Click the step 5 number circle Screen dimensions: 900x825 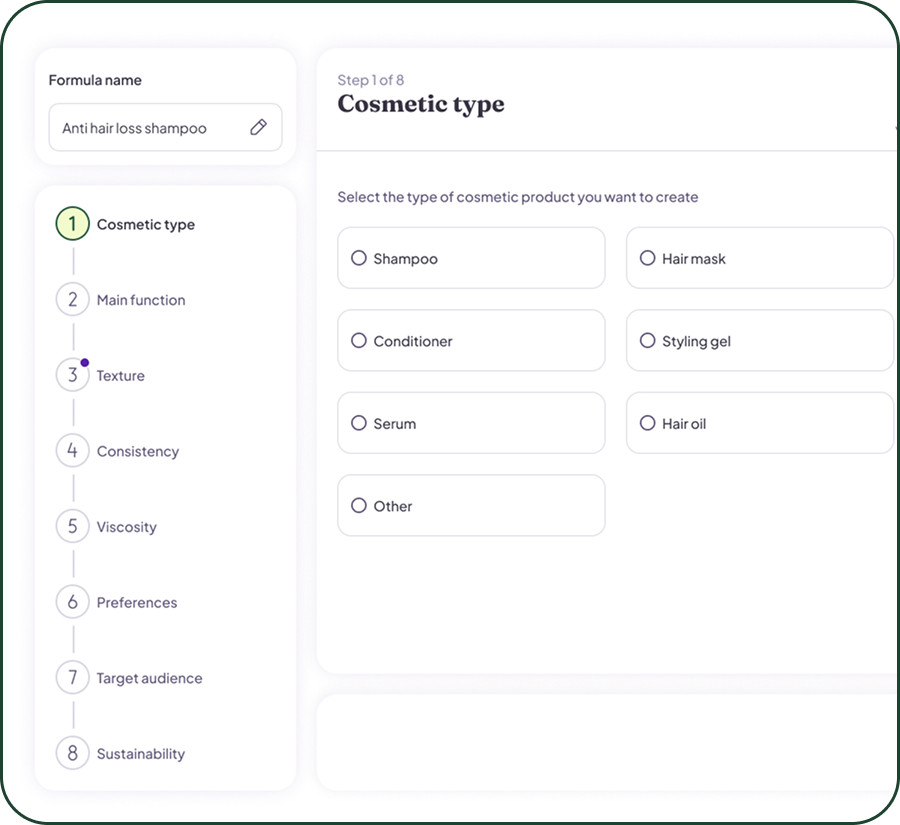point(72,527)
